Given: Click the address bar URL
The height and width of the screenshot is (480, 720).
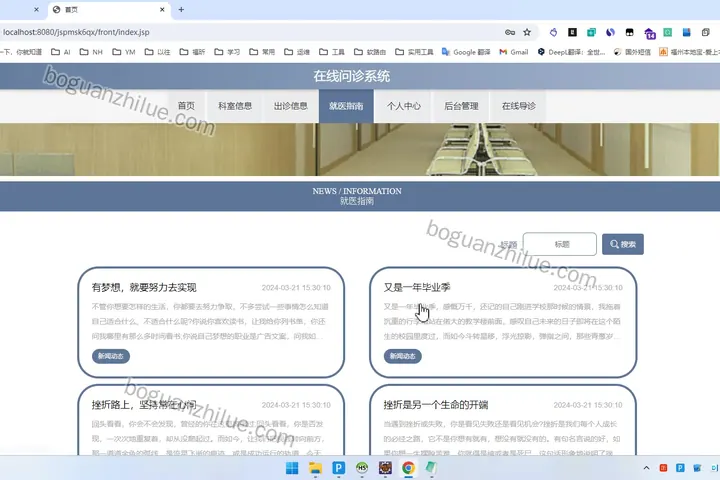Looking at the screenshot, I should 76,32.
